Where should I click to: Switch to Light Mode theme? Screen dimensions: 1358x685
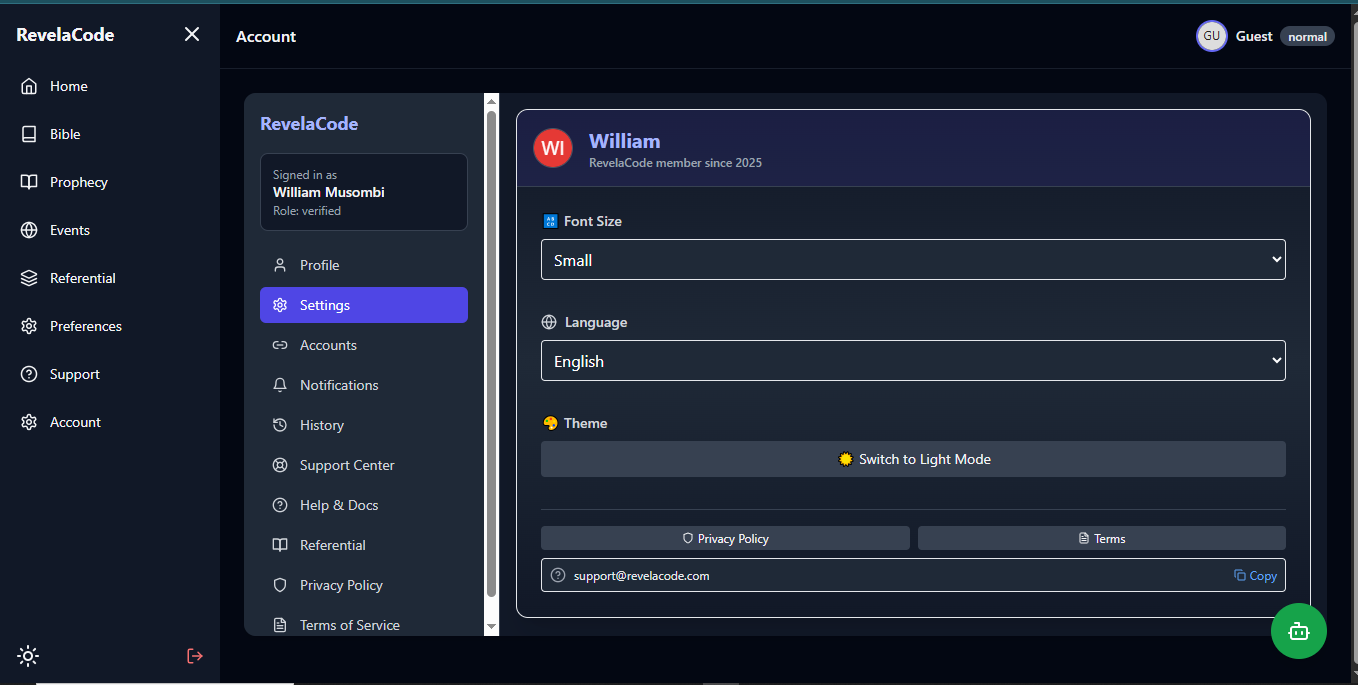click(913, 459)
